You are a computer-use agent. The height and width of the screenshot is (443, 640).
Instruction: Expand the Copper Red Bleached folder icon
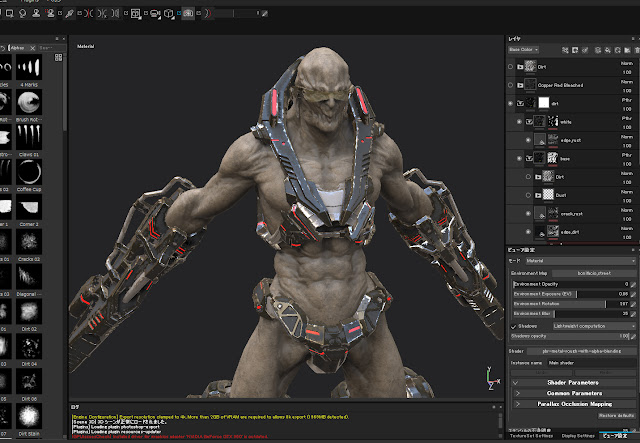pyautogui.click(x=520, y=85)
